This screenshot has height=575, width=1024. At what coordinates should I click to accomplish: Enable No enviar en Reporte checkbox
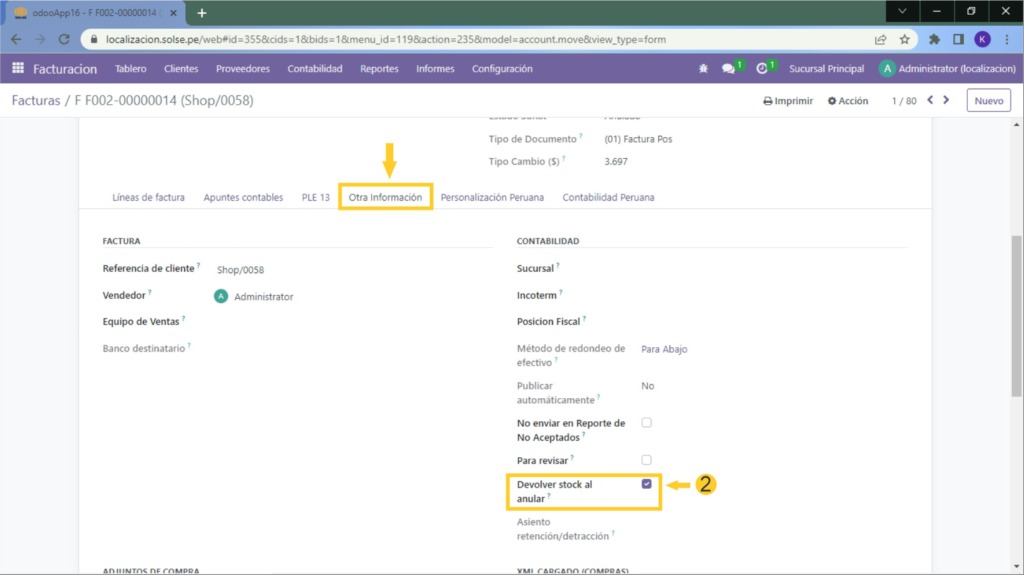click(646, 423)
